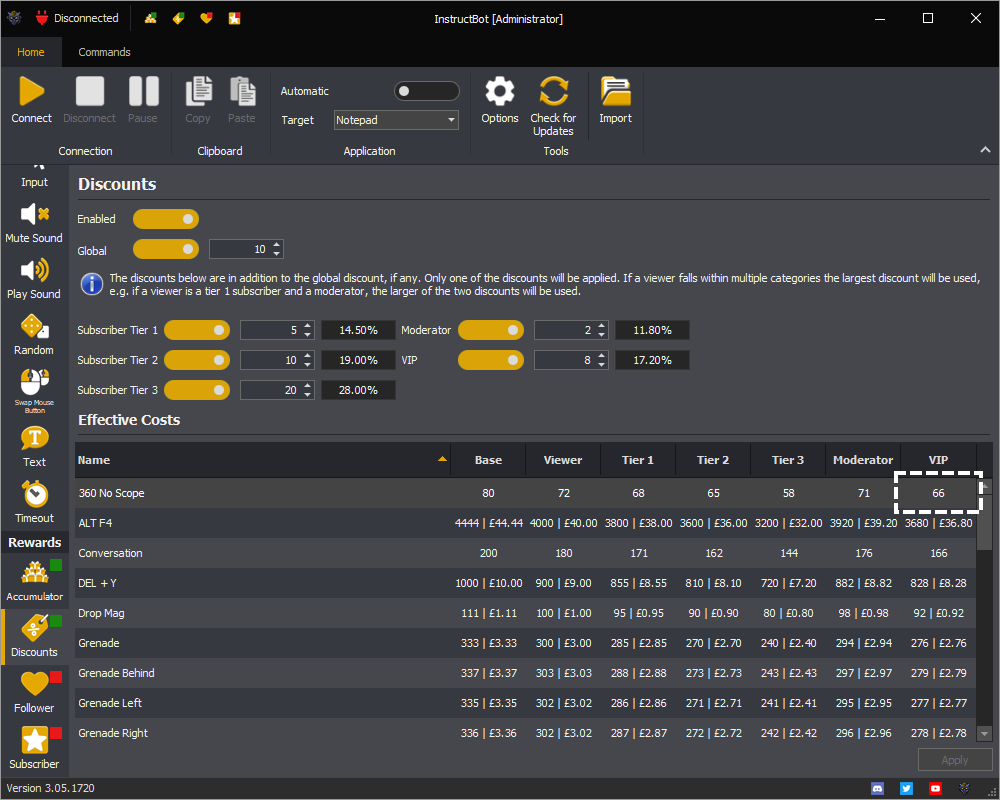
Task: Sort by the Tier 1 column header
Action: 638,460
